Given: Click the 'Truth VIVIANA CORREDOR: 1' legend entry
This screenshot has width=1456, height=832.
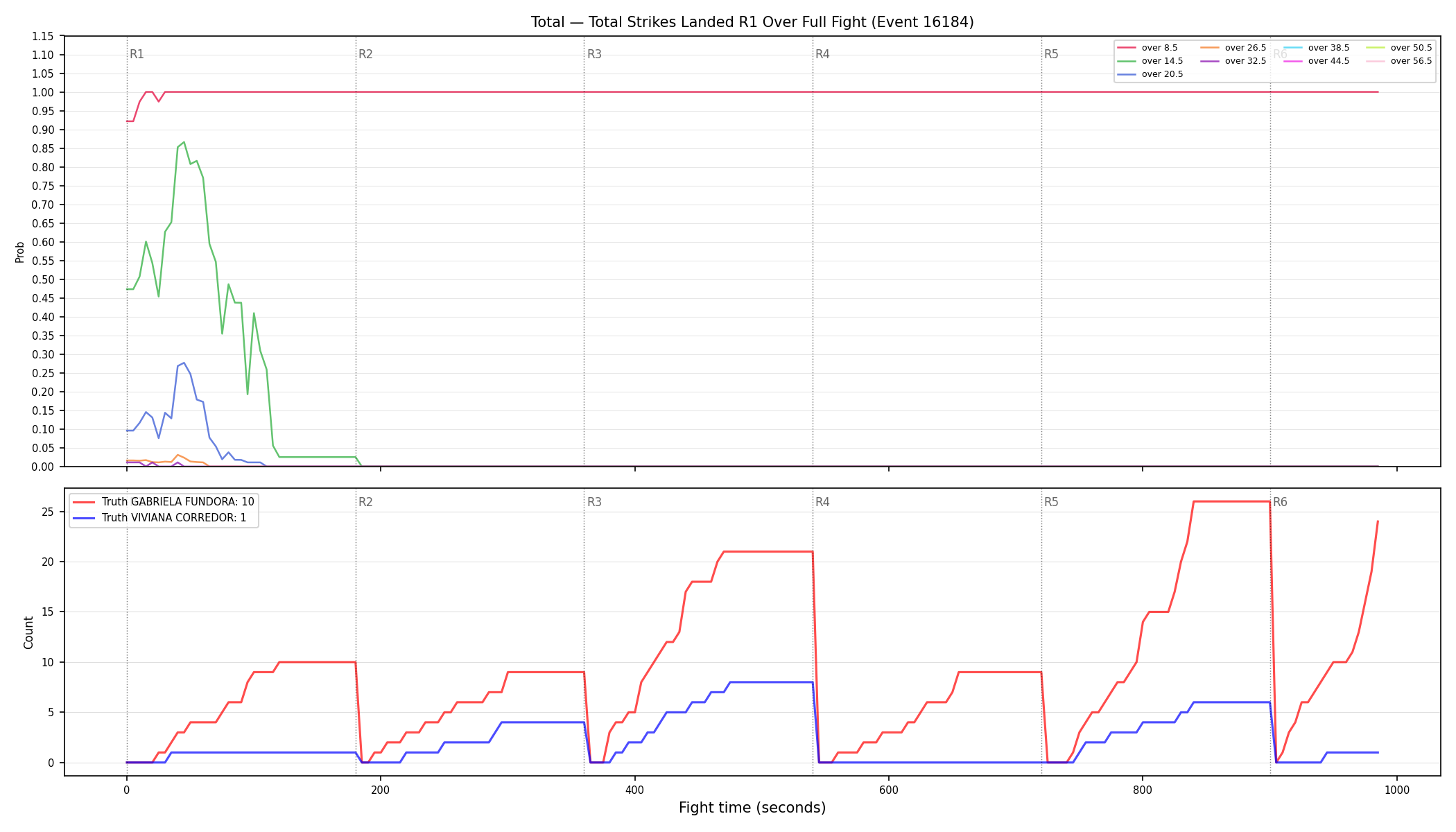Looking at the screenshot, I should click(159, 518).
